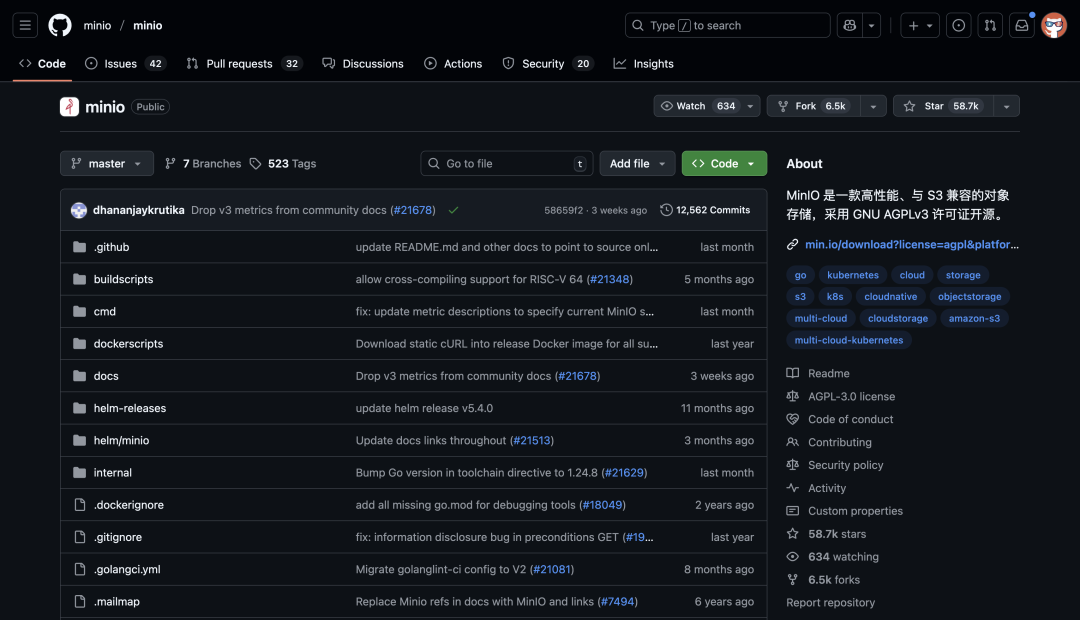Open commit hash 58659f2
Screen dimensions: 1080x620
pyautogui.click(x=563, y=210)
